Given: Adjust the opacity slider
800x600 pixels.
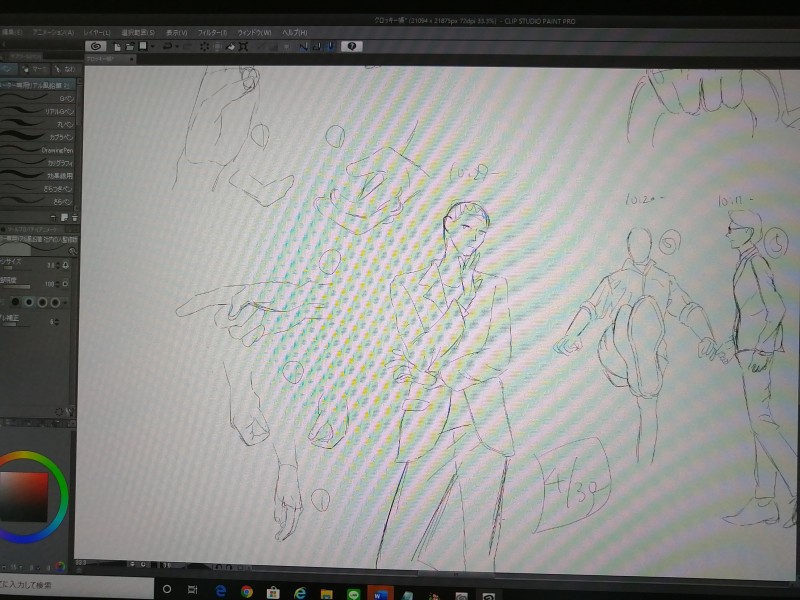Looking at the screenshot, I should click(16, 287).
